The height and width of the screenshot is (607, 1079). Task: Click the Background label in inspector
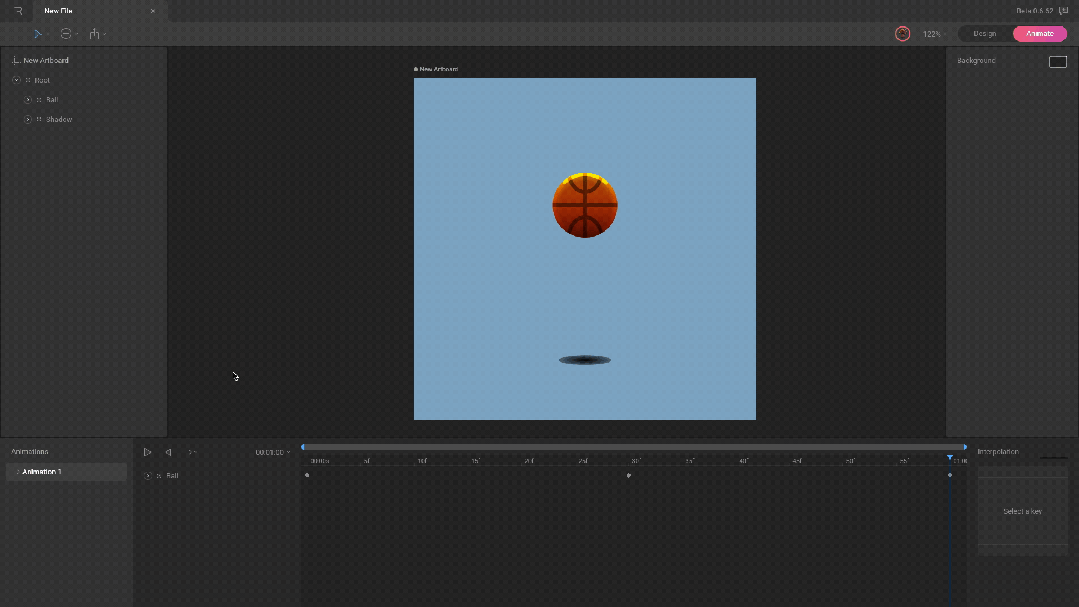pos(976,61)
